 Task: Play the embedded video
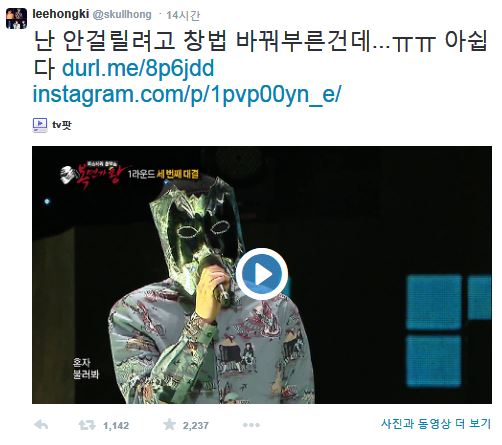(262, 274)
